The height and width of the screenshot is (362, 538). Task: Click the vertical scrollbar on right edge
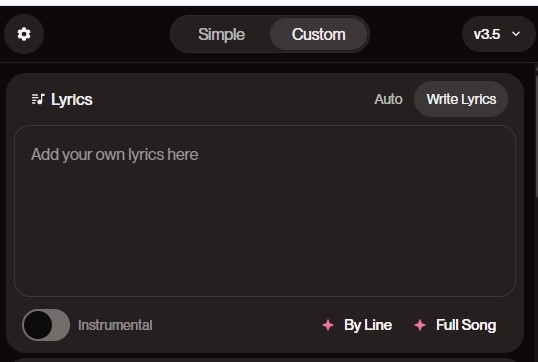click(536, 132)
